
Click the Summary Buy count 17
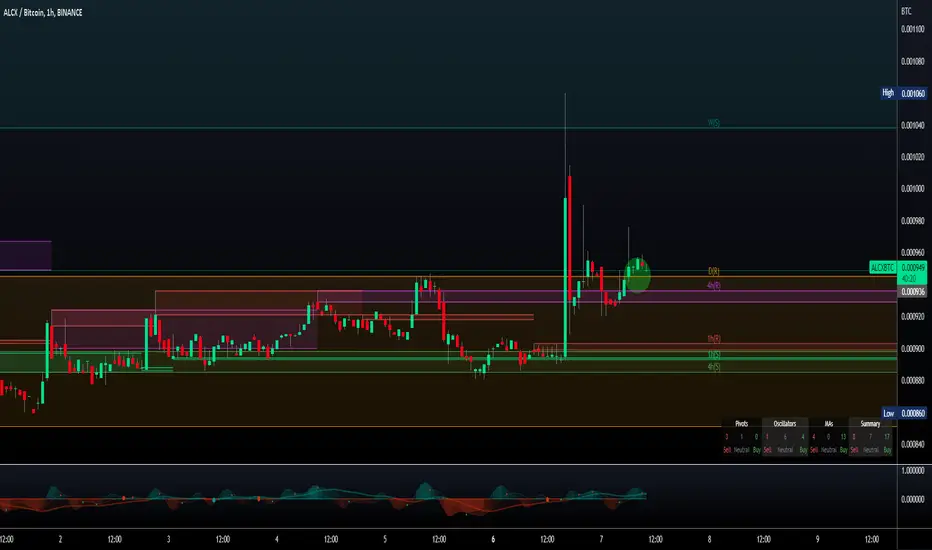pyautogui.click(x=887, y=437)
